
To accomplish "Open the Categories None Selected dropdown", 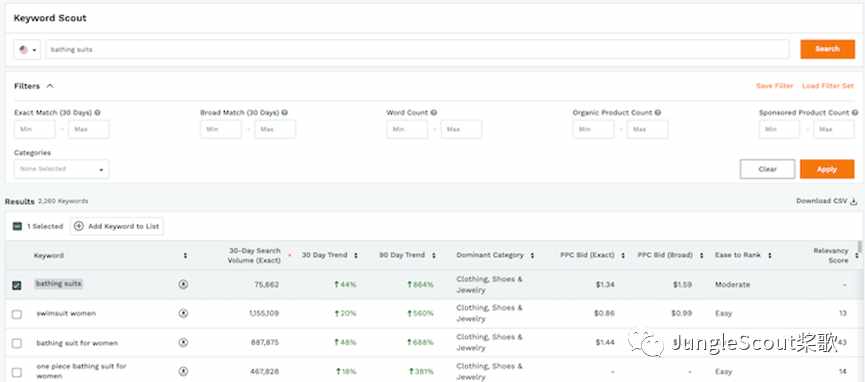I will click(x=62, y=169).
